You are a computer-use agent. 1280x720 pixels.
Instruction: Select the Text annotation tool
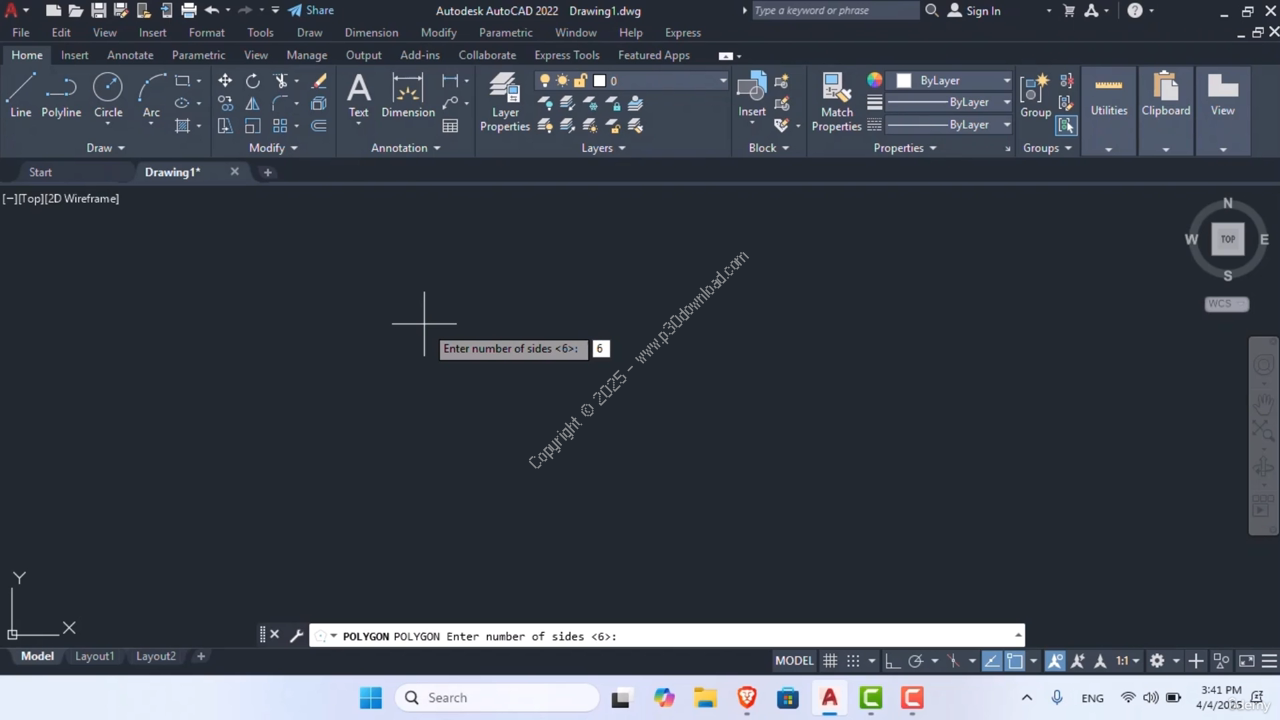358,96
